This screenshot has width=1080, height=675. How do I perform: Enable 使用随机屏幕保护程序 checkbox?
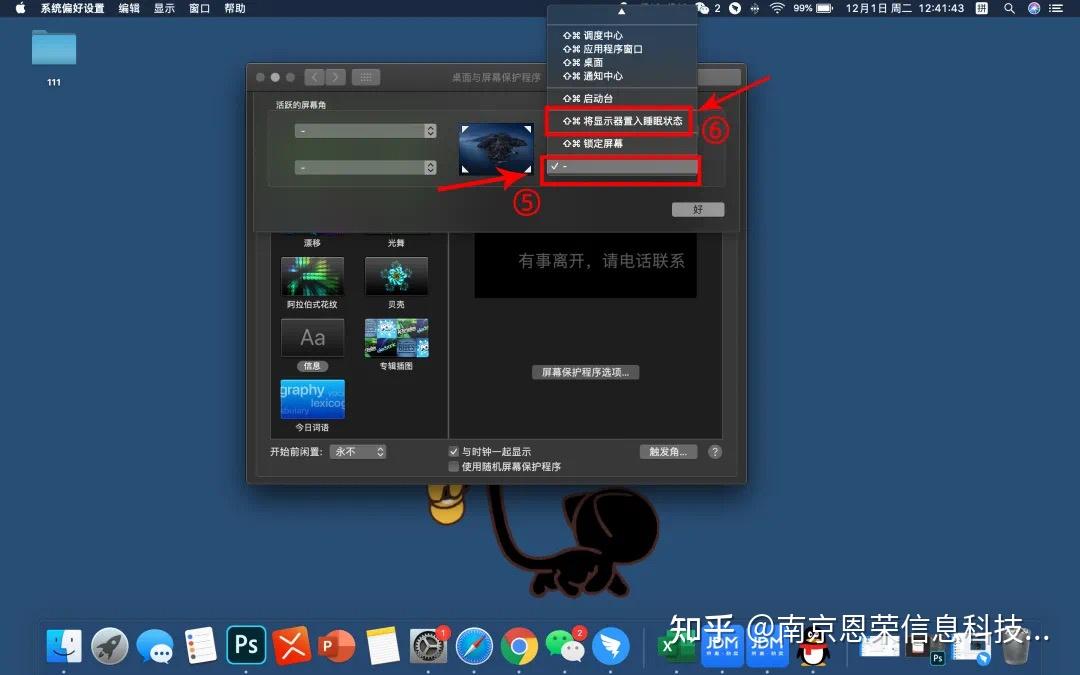(x=453, y=466)
